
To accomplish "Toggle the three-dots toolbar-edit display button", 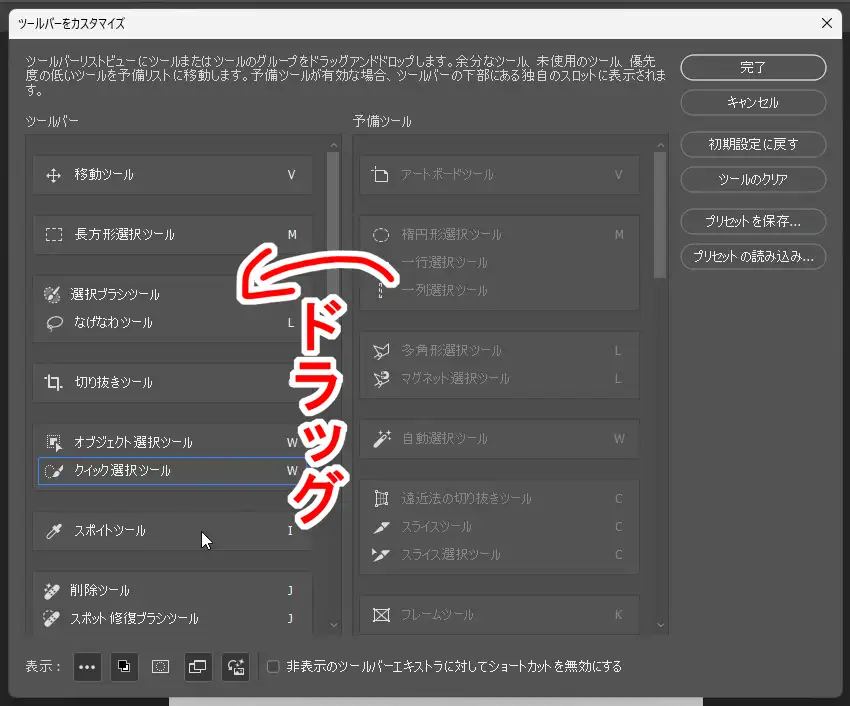I will pos(88,666).
